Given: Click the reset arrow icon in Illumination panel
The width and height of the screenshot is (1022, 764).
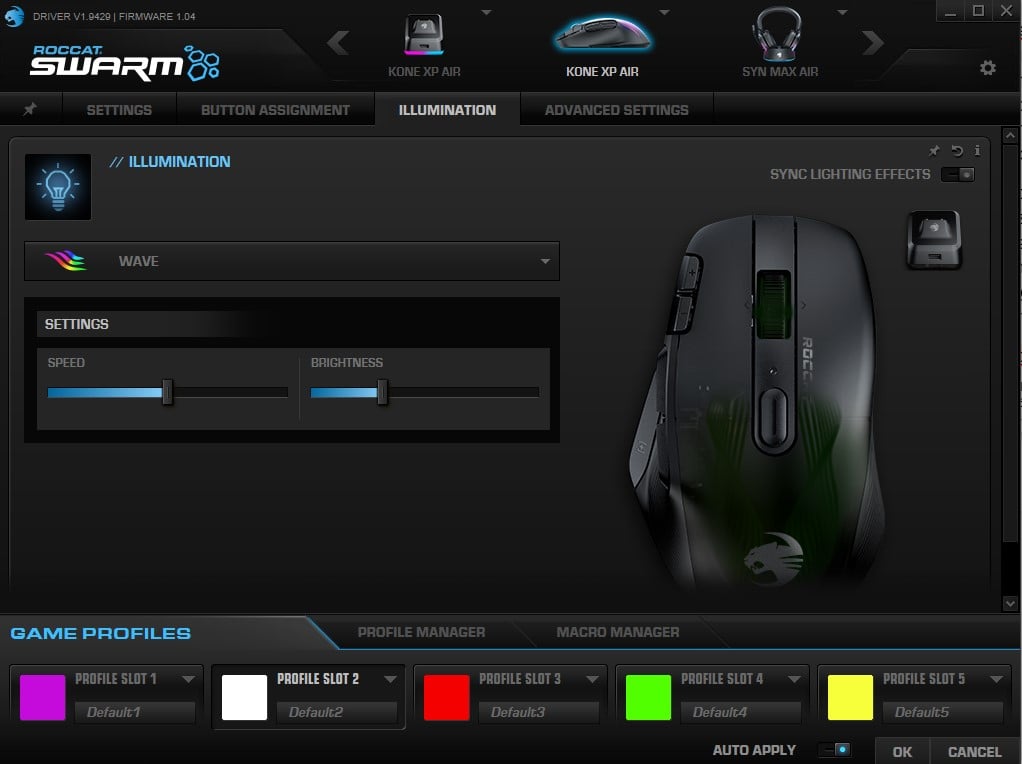Looking at the screenshot, I should [957, 151].
